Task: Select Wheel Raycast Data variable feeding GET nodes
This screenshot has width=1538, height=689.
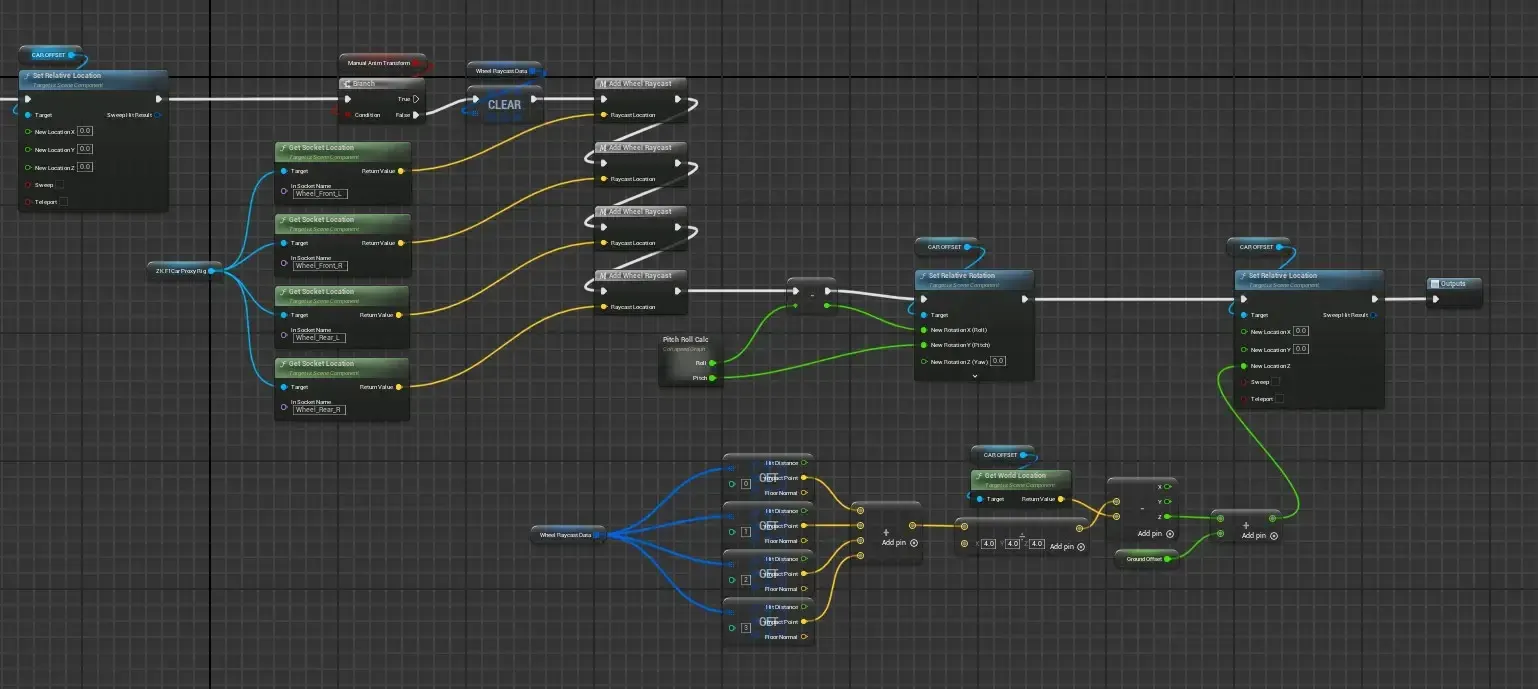Action: click(x=568, y=536)
